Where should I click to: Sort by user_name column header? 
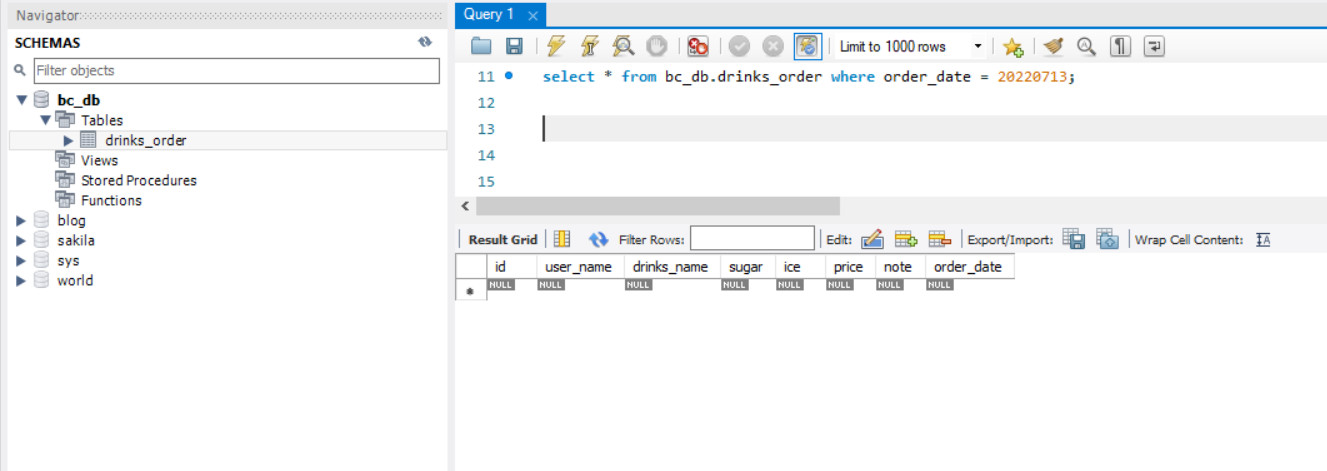pyautogui.click(x=580, y=267)
